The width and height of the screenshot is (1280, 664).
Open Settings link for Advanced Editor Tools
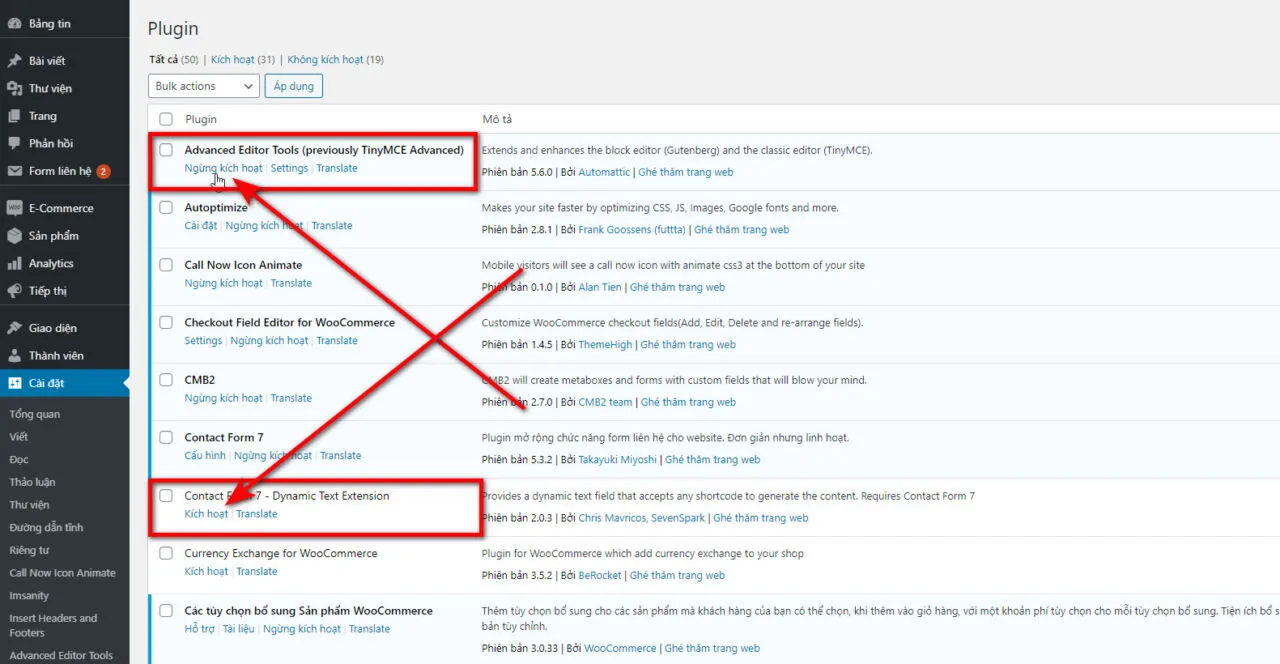coord(289,168)
